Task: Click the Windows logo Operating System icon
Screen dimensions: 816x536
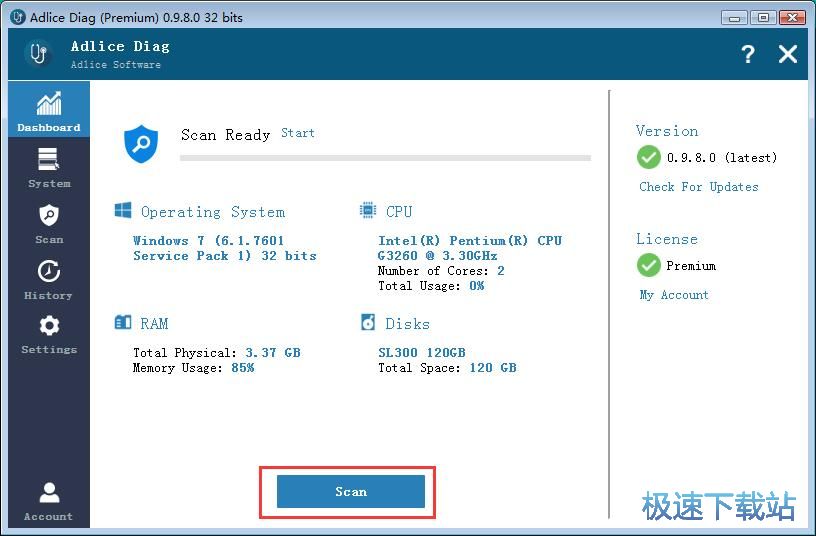Action: (x=123, y=210)
